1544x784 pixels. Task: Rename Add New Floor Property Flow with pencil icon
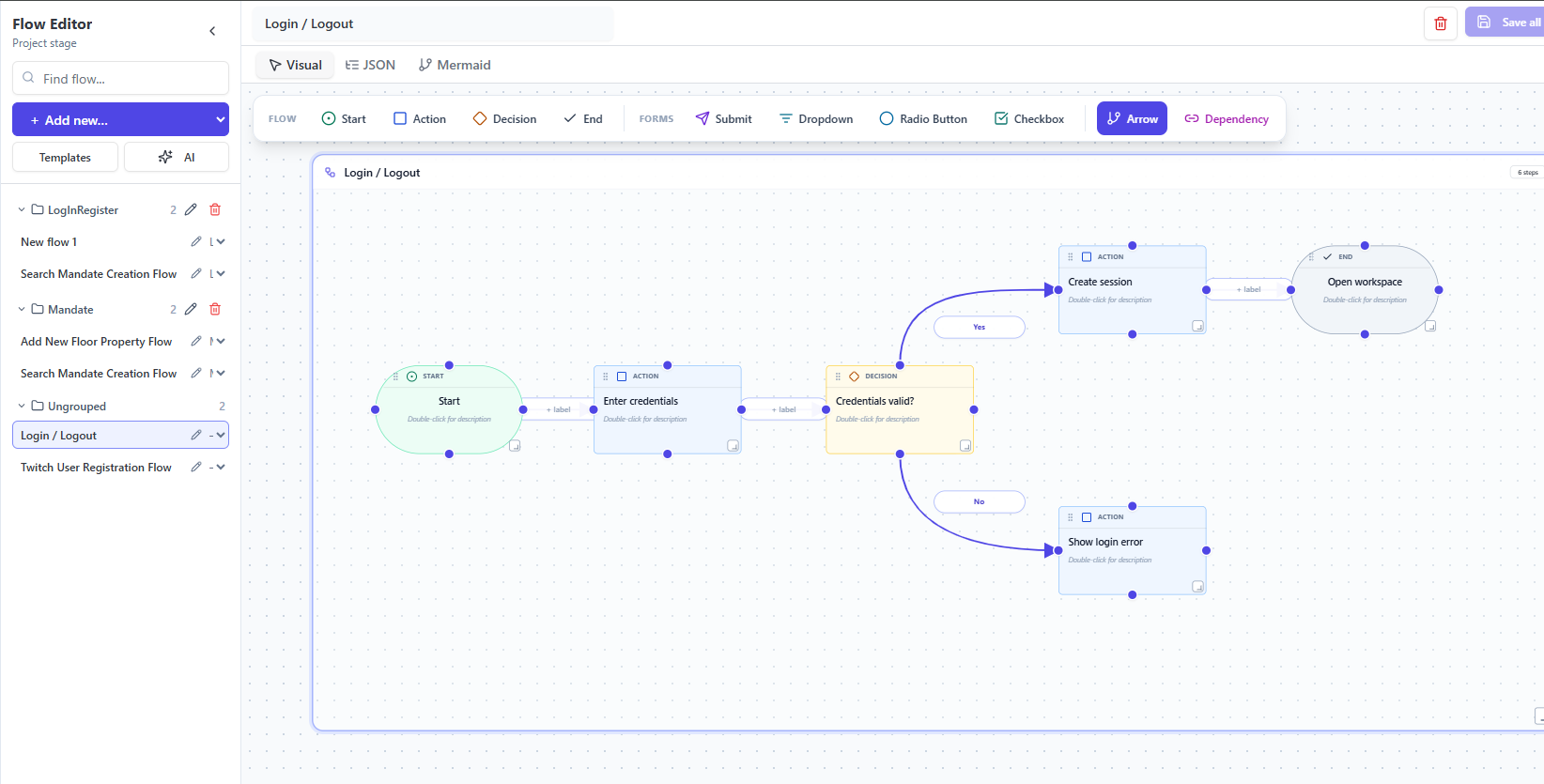tap(196, 341)
